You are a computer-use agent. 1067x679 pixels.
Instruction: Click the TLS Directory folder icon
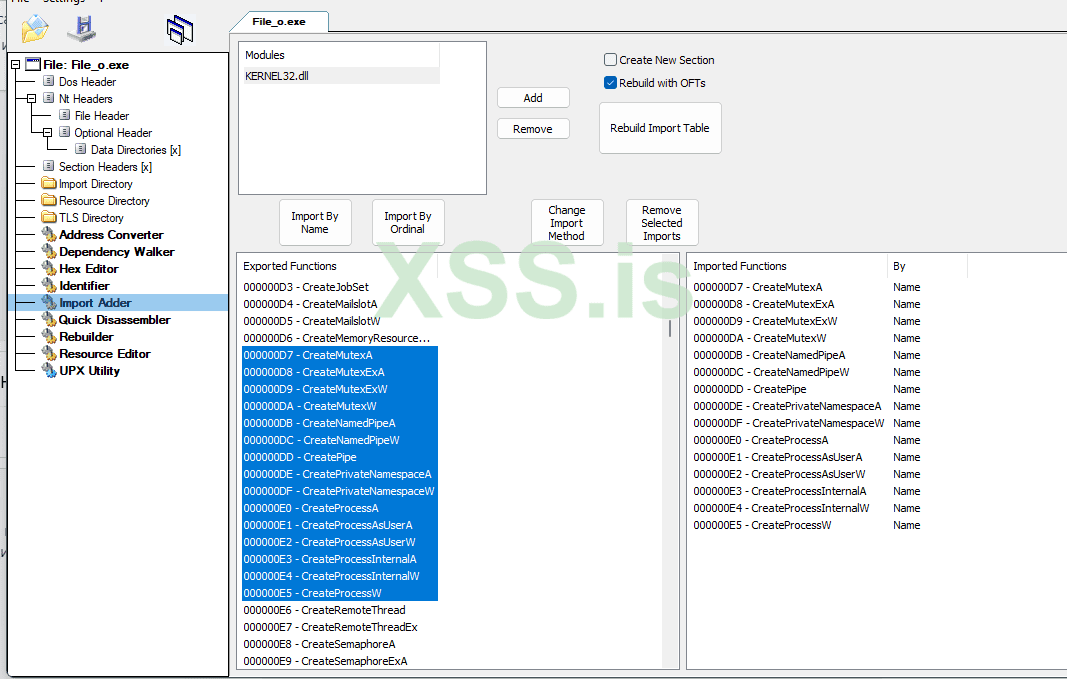(x=48, y=217)
